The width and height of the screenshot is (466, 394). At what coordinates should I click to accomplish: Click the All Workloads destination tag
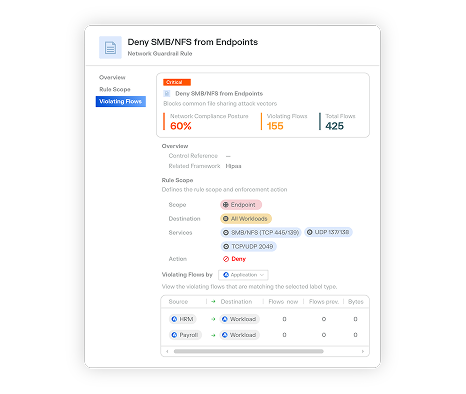246,219
